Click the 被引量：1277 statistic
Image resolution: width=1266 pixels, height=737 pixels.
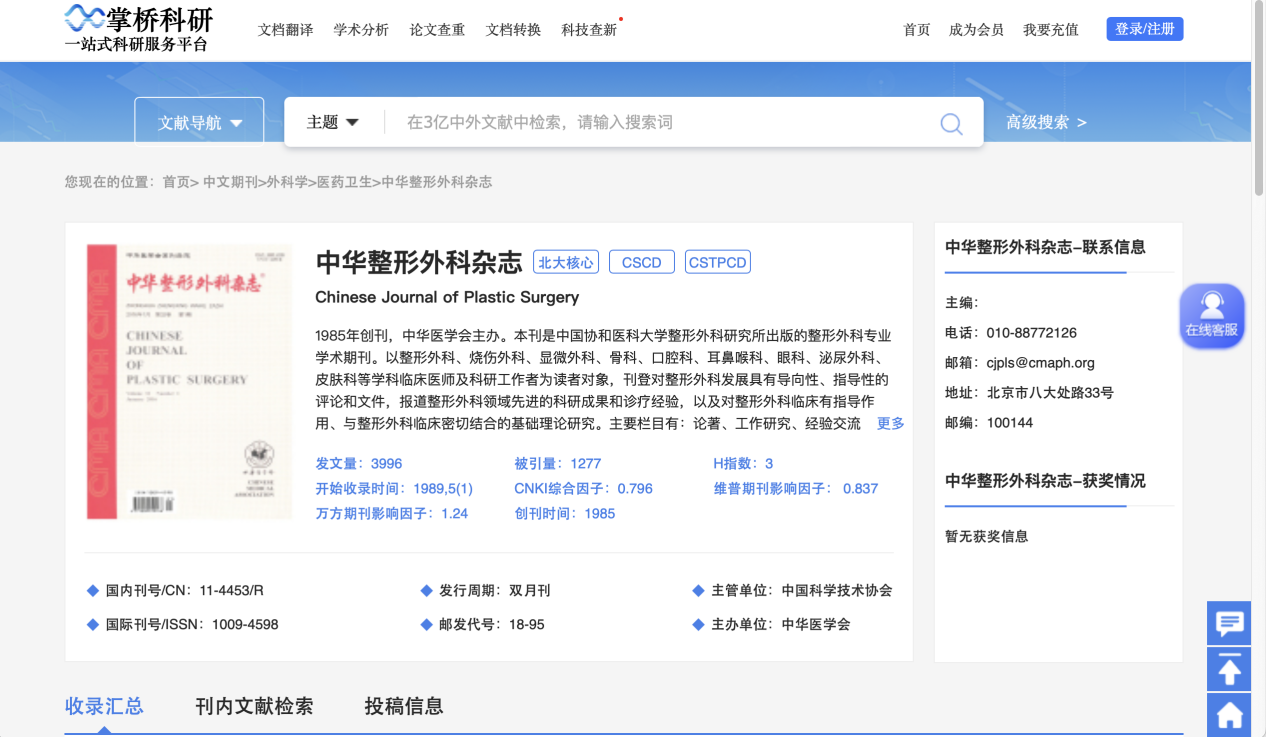click(558, 464)
